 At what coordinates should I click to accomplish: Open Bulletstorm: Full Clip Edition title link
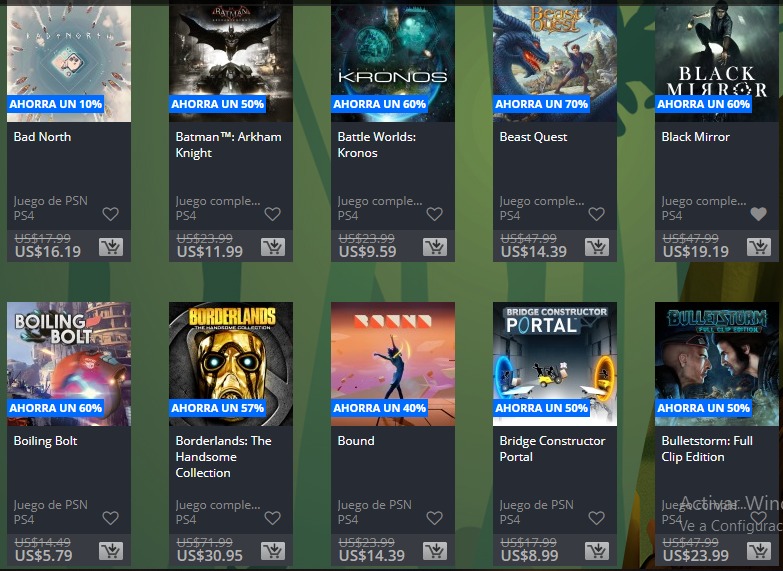[707, 449]
